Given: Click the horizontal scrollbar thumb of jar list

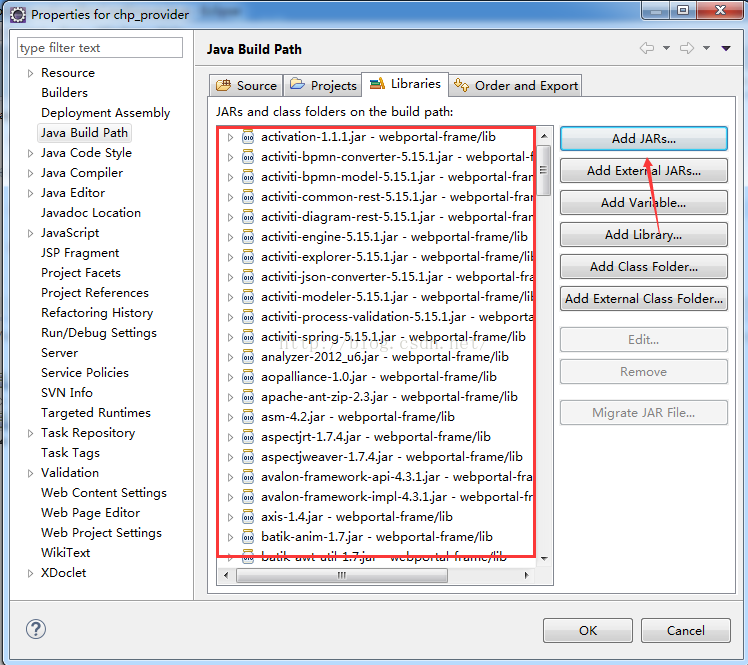Looking at the screenshot, I should tap(342, 575).
